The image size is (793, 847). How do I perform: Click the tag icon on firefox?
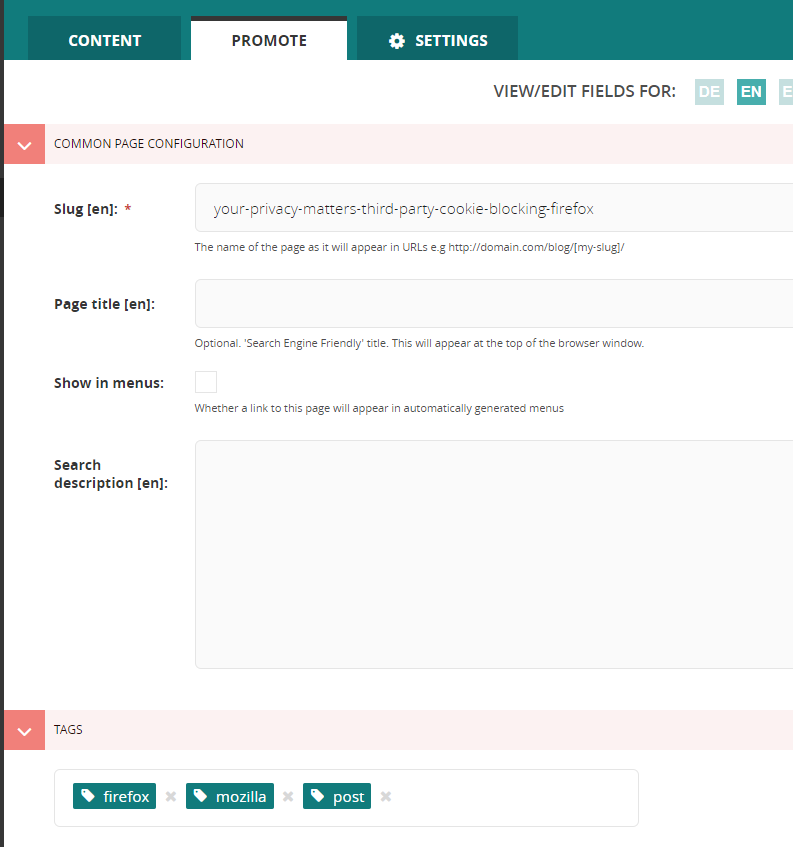[x=88, y=796]
